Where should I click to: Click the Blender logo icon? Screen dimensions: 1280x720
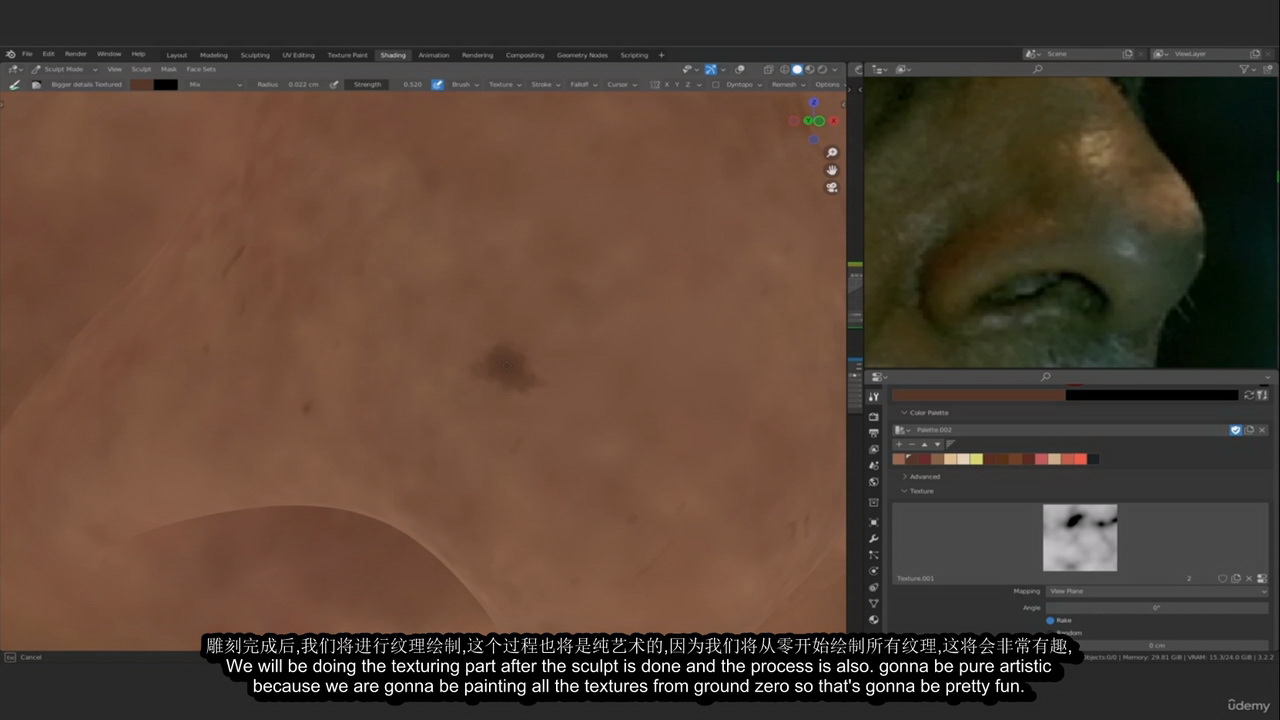(10, 54)
